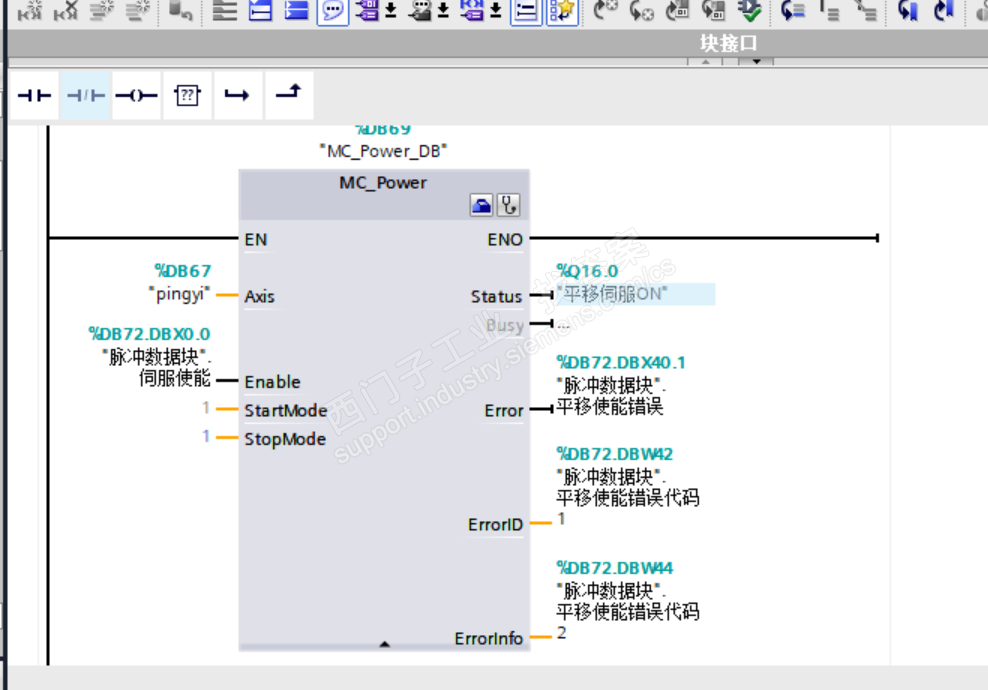Click the Axis input pin label
988x690 pixels.
pos(260,297)
